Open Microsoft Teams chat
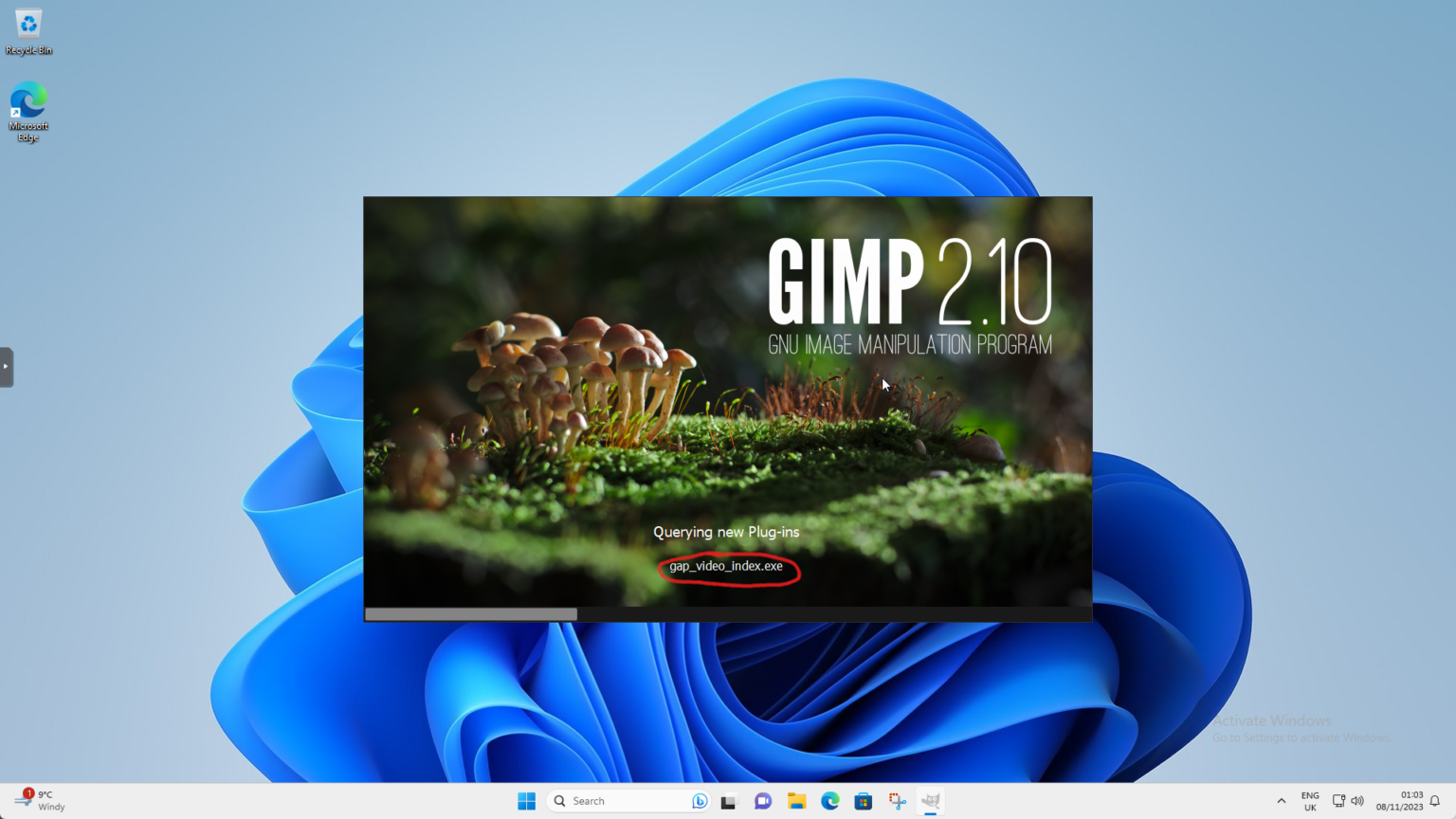The width and height of the screenshot is (1456, 819). 762,801
